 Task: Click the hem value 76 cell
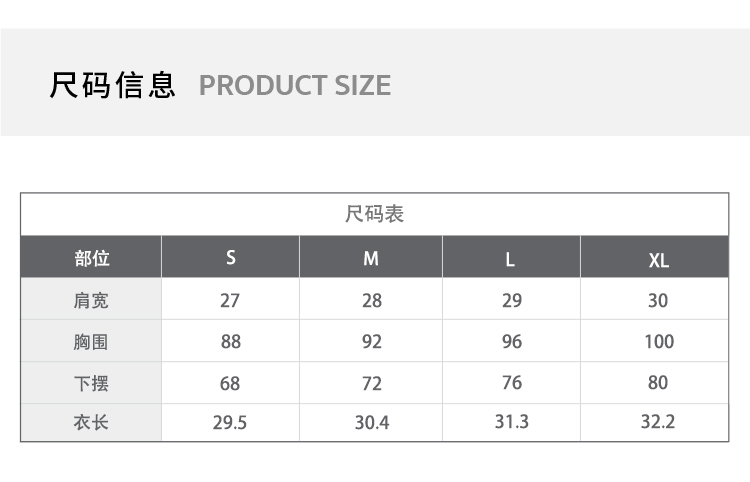(x=511, y=383)
